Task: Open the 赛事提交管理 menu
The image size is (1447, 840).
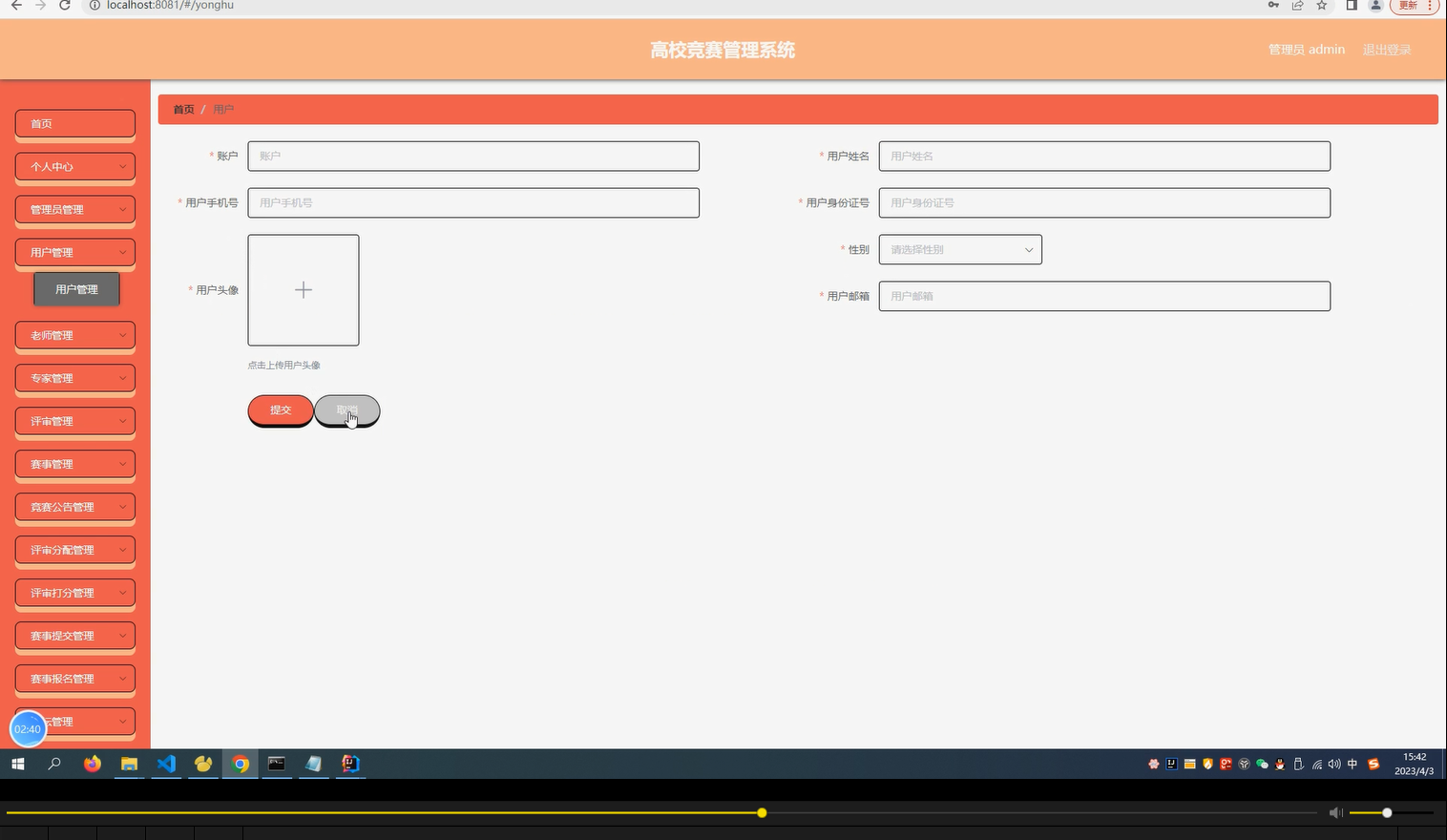Action: 75,637
